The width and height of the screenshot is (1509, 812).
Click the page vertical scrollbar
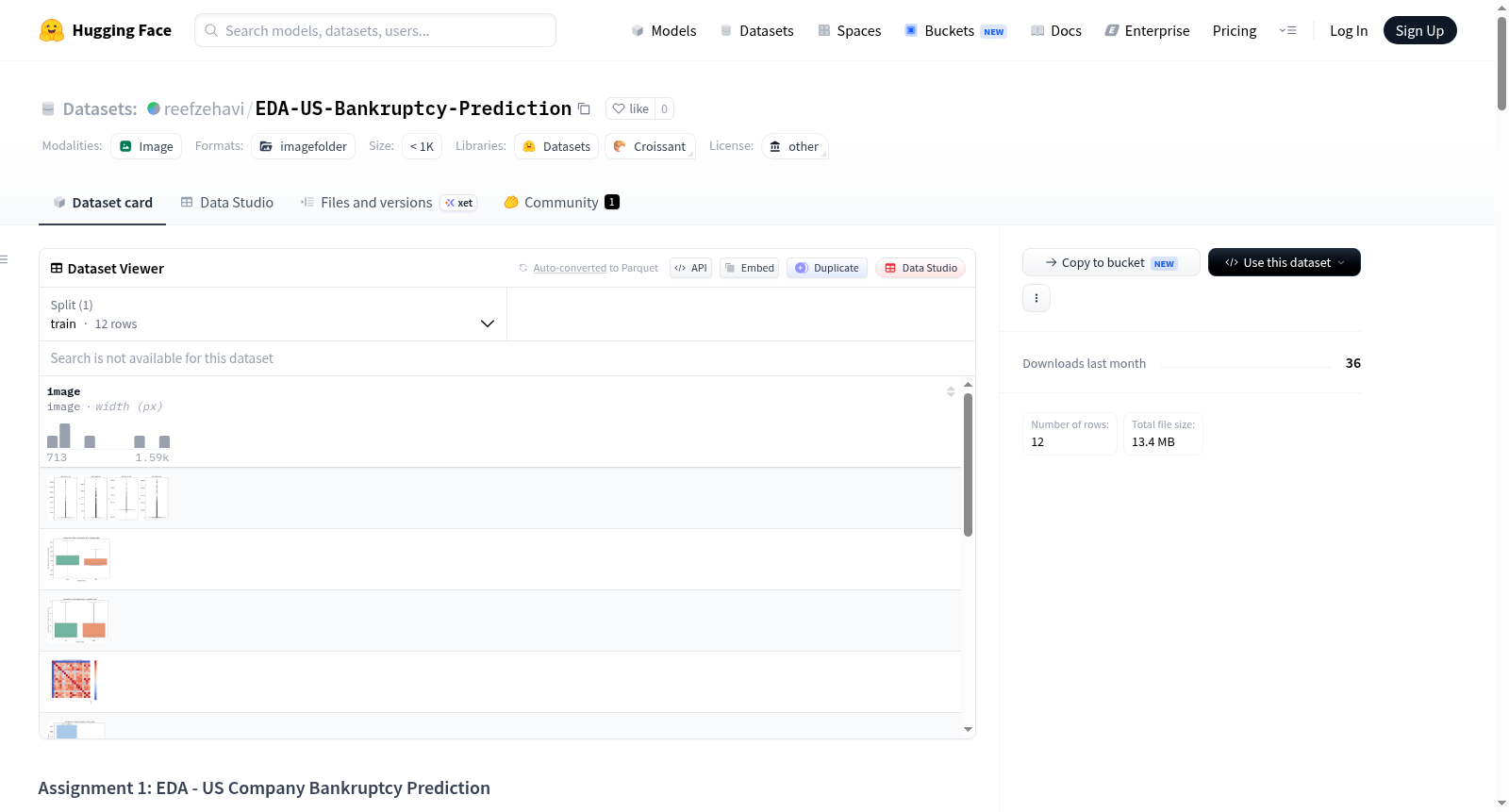(x=1501, y=63)
